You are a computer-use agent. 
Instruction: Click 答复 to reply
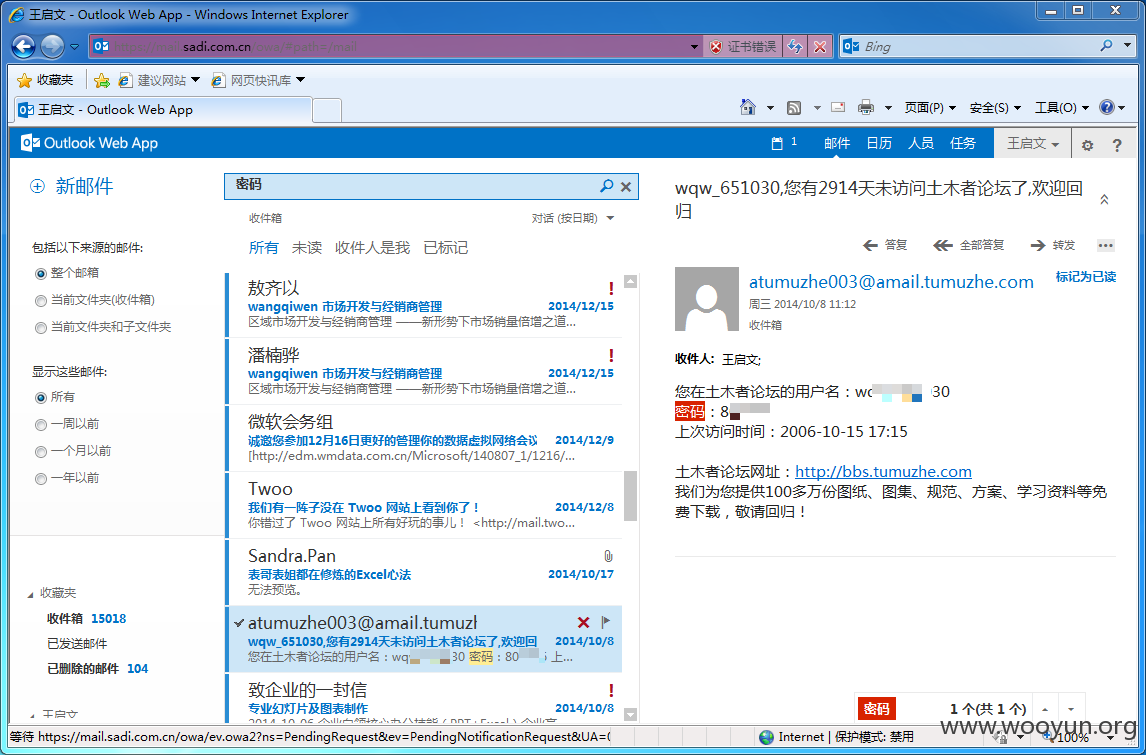coord(885,246)
